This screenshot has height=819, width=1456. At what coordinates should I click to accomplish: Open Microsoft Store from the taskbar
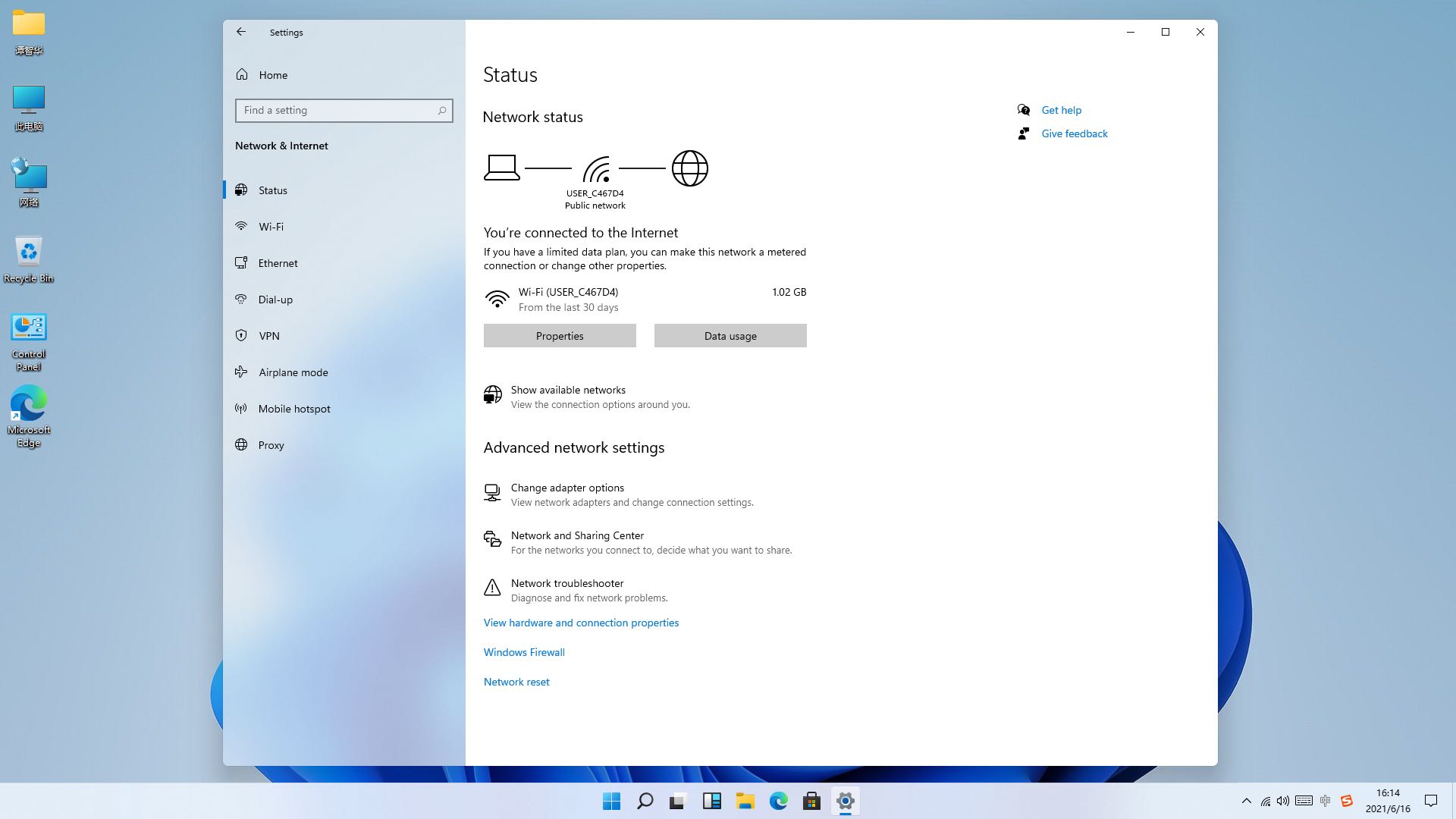click(x=811, y=801)
